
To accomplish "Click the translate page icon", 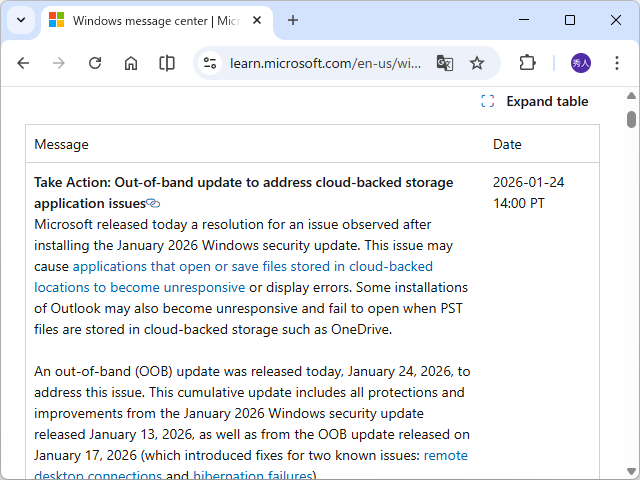I will click(x=445, y=63).
